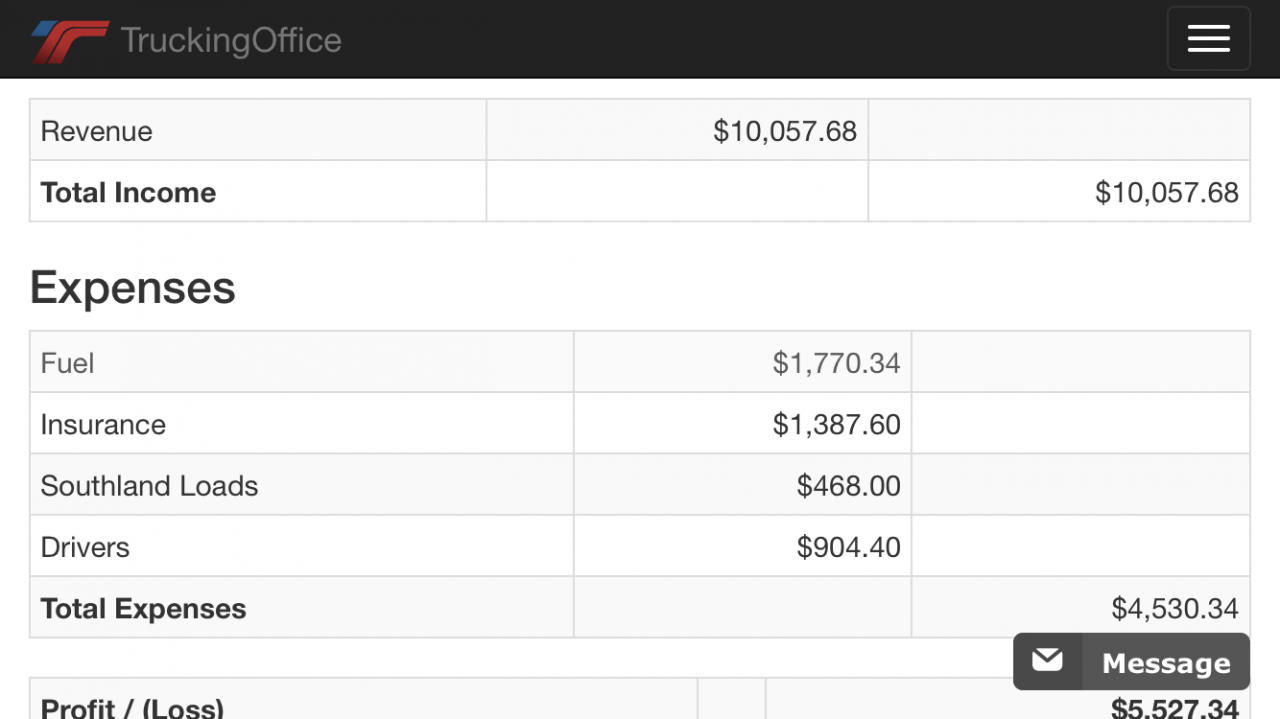
Task: Click the TruckingOffice brand name link
Action: tap(231, 41)
